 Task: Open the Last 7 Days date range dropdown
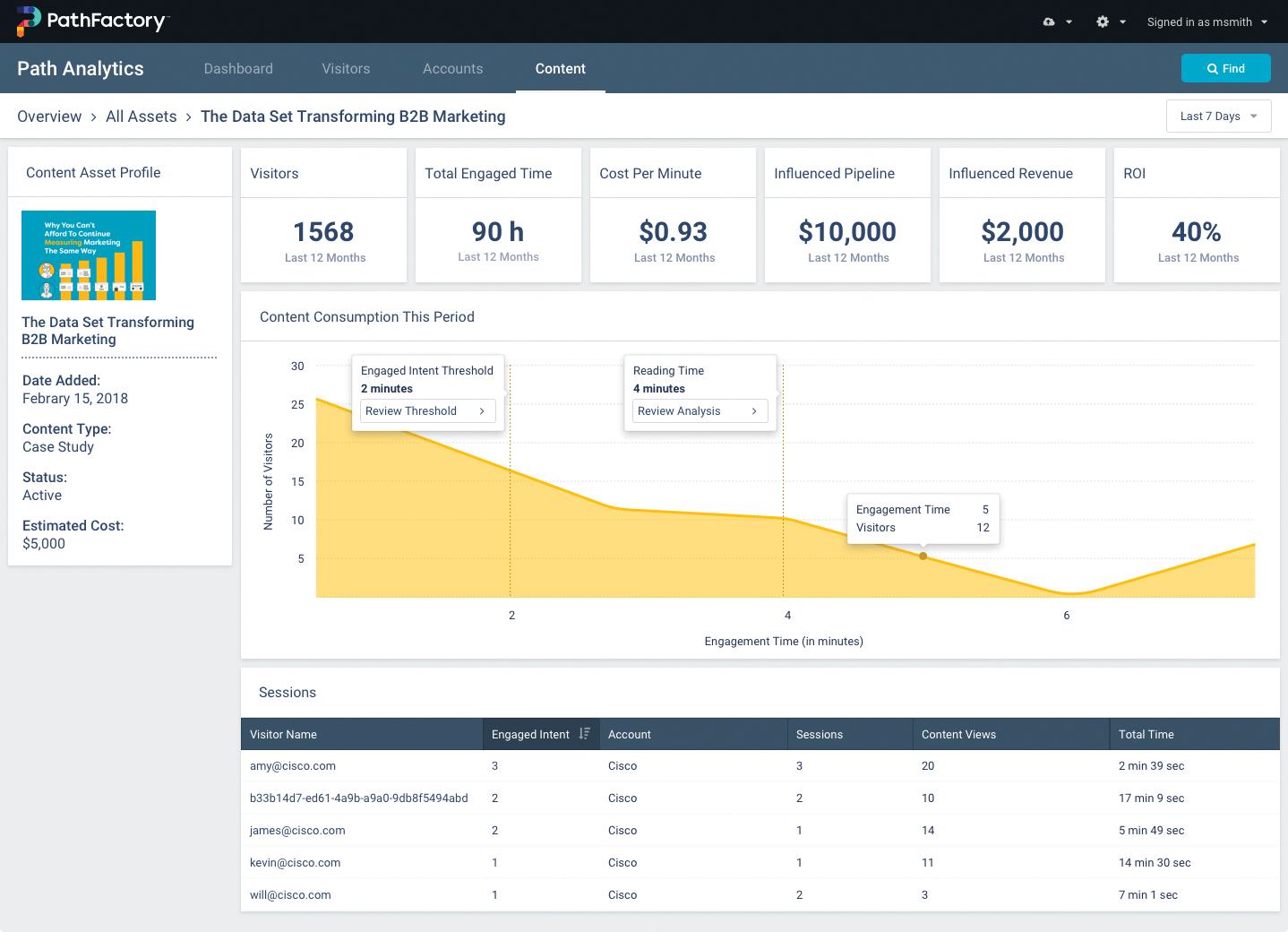(x=1218, y=116)
